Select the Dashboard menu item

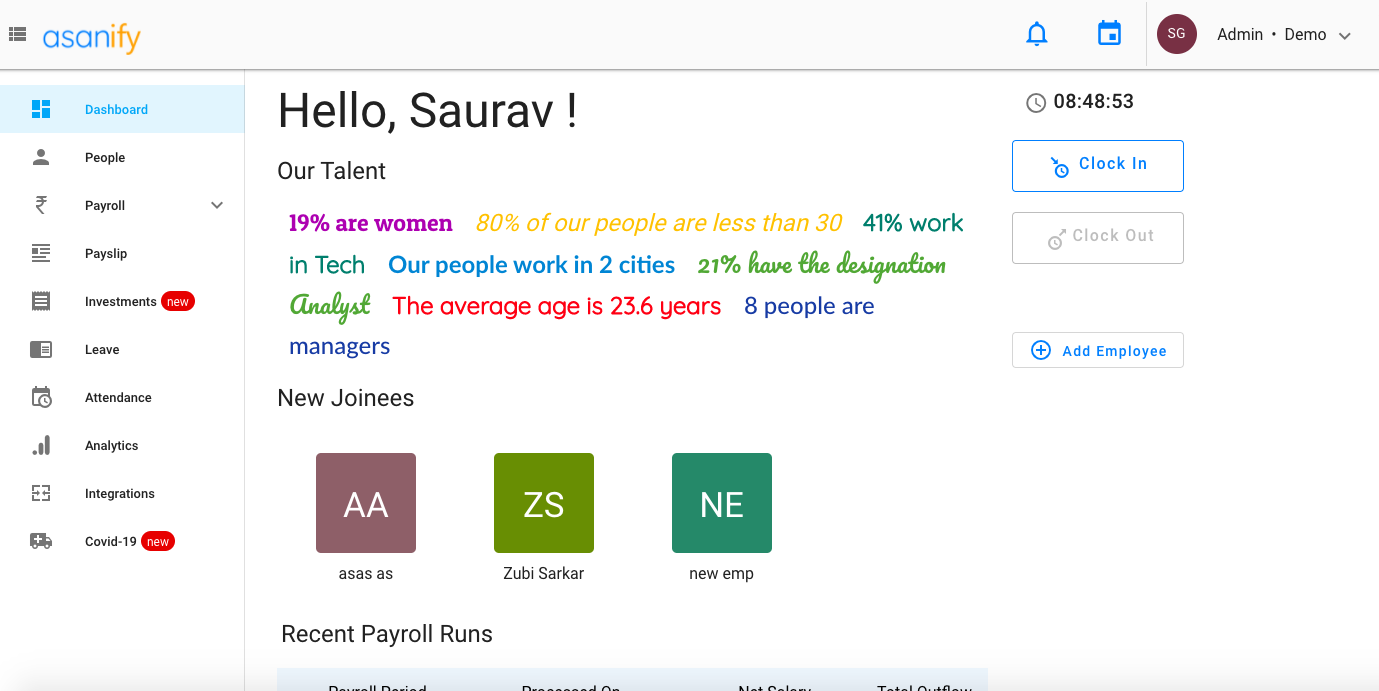116,109
